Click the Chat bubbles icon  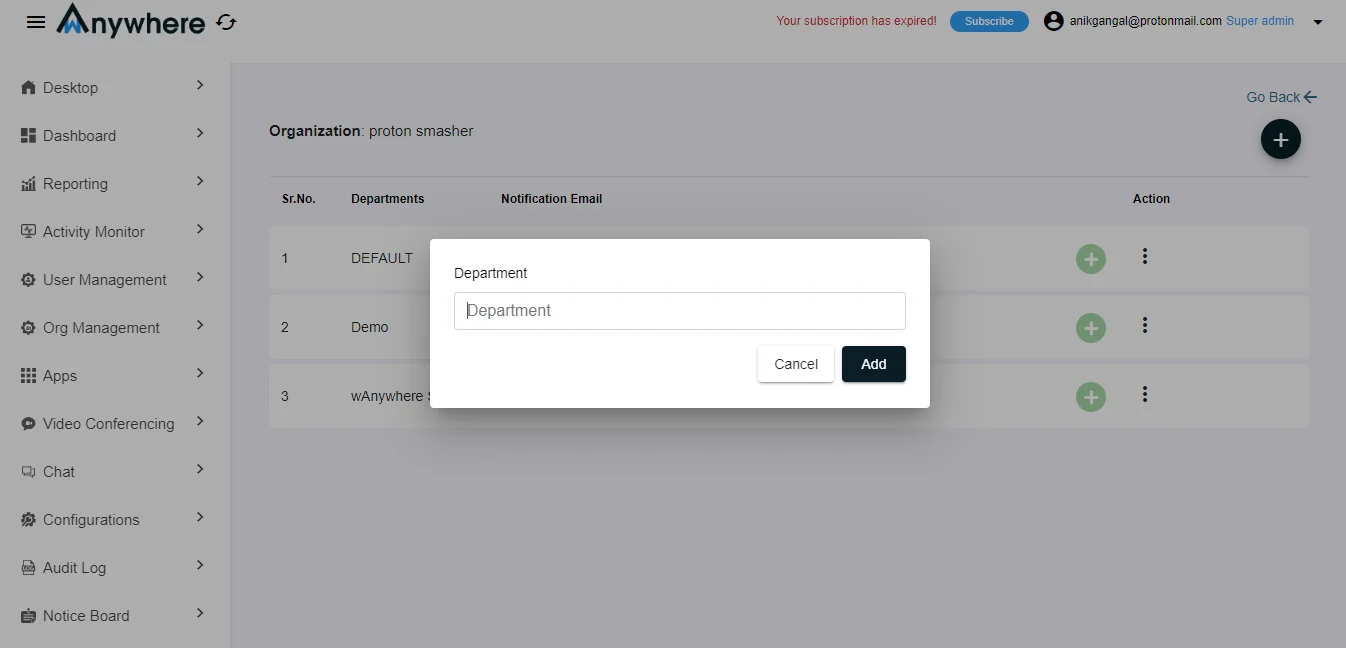(x=28, y=472)
